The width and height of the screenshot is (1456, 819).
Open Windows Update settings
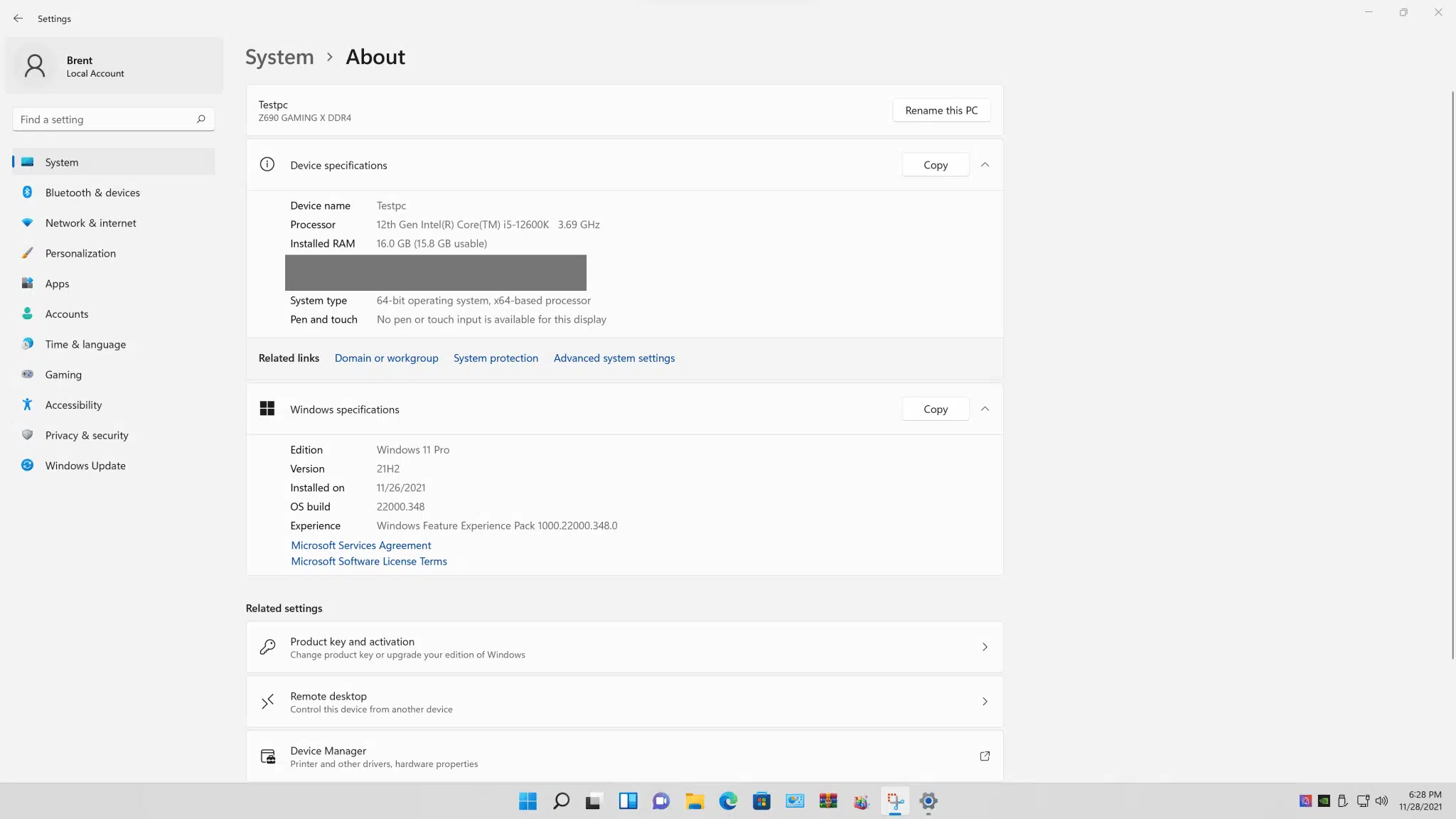(114, 466)
